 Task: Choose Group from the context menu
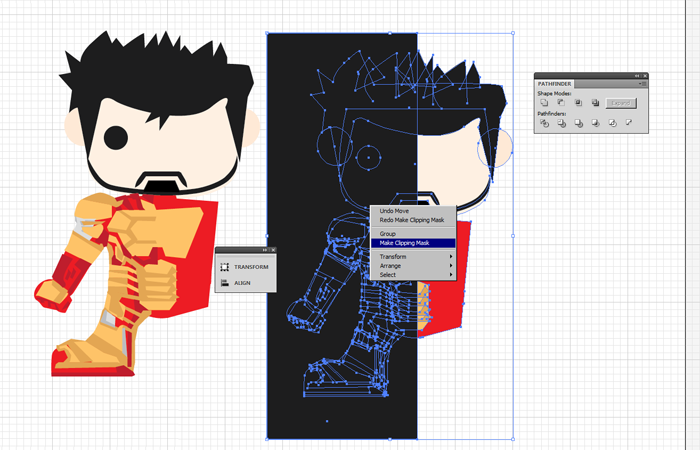click(x=413, y=234)
